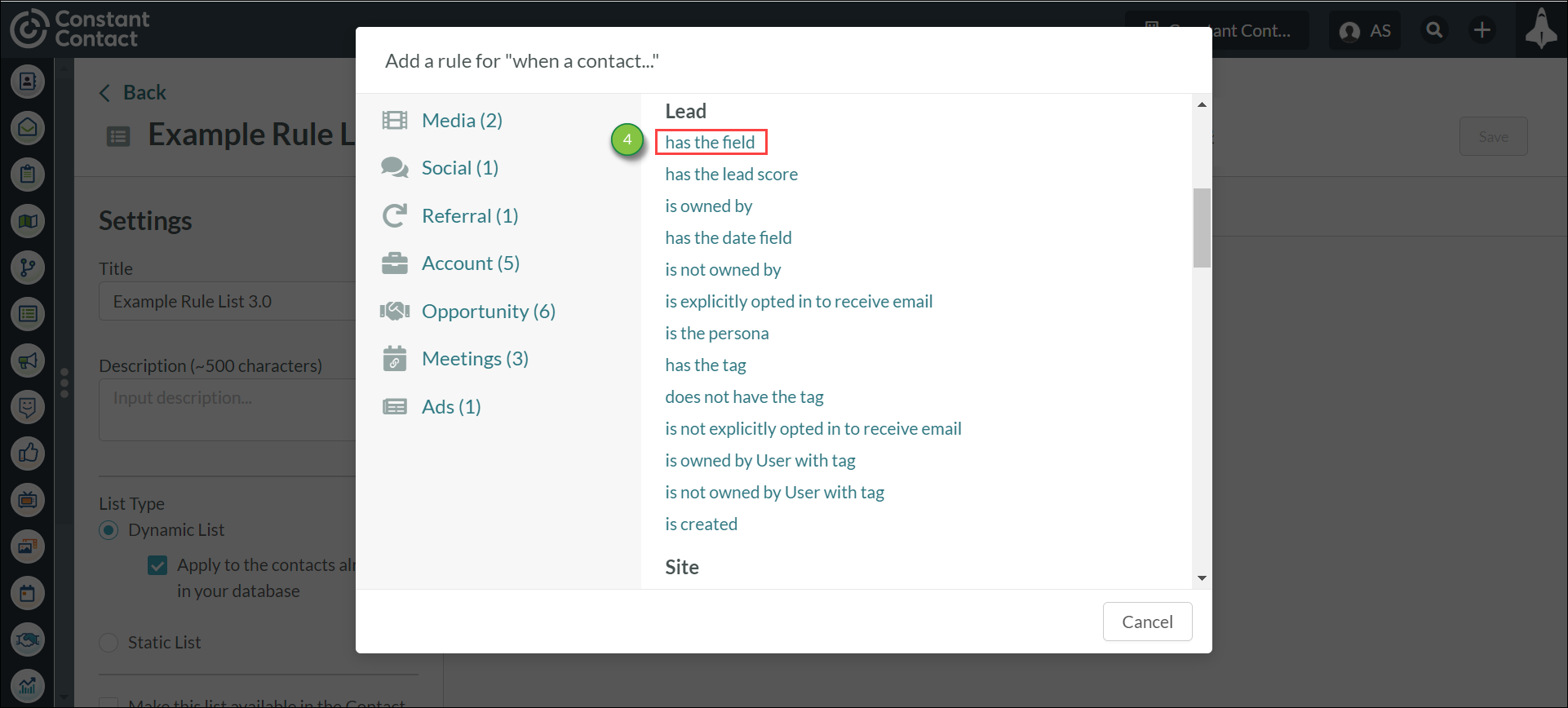
Task: Toggle the Apply to the contacts checkbox
Action: [x=157, y=565]
